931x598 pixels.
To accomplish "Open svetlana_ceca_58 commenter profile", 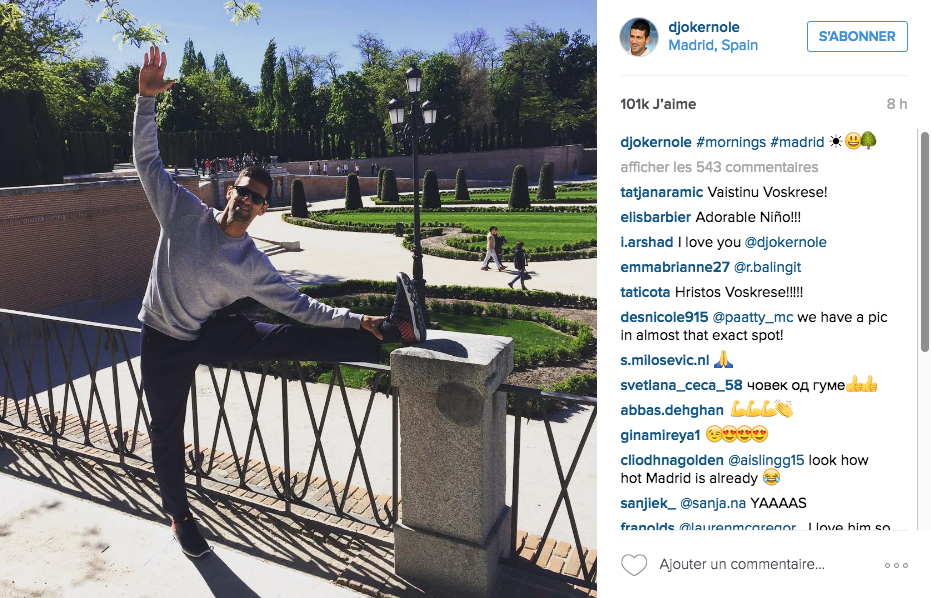I will coord(681,385).
